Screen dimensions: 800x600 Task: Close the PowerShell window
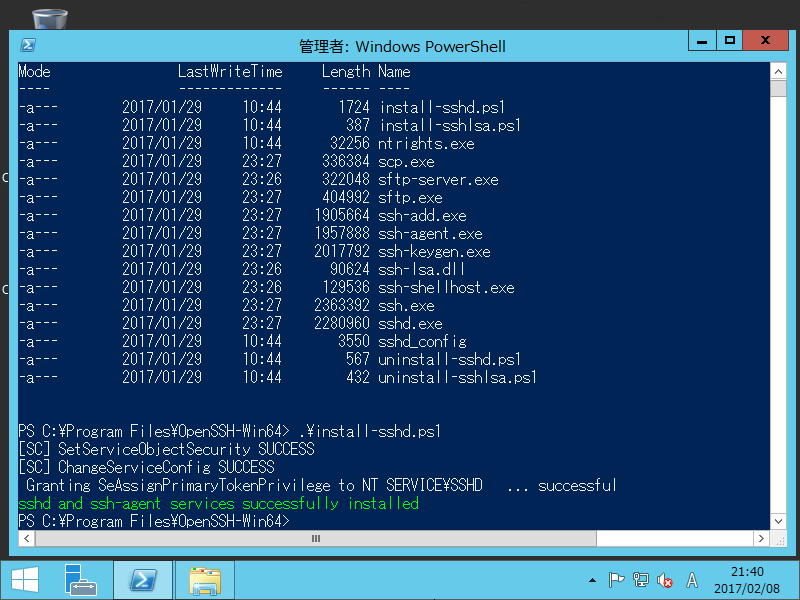[765, 40]
